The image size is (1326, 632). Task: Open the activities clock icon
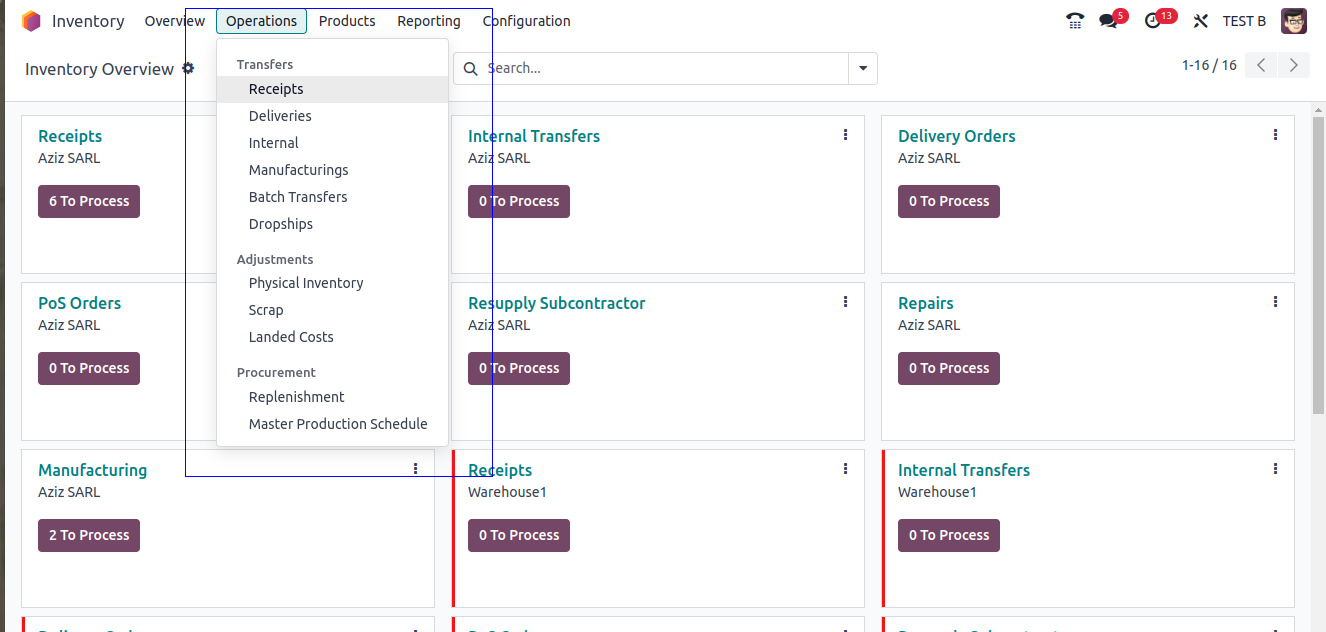(x=1153, y=21)
